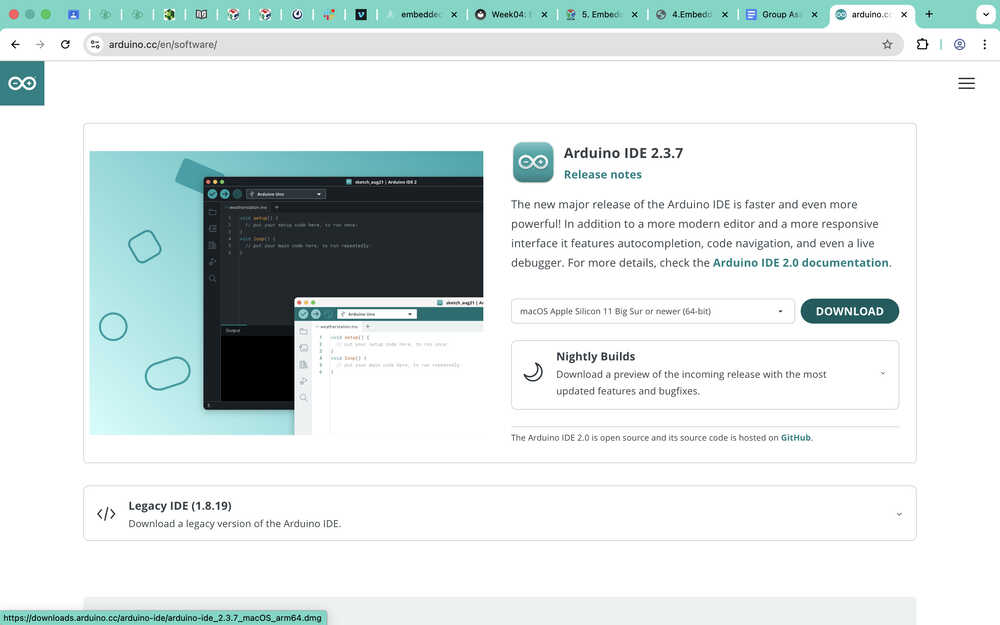Click the browser profile avatar icon

(958, 44)
